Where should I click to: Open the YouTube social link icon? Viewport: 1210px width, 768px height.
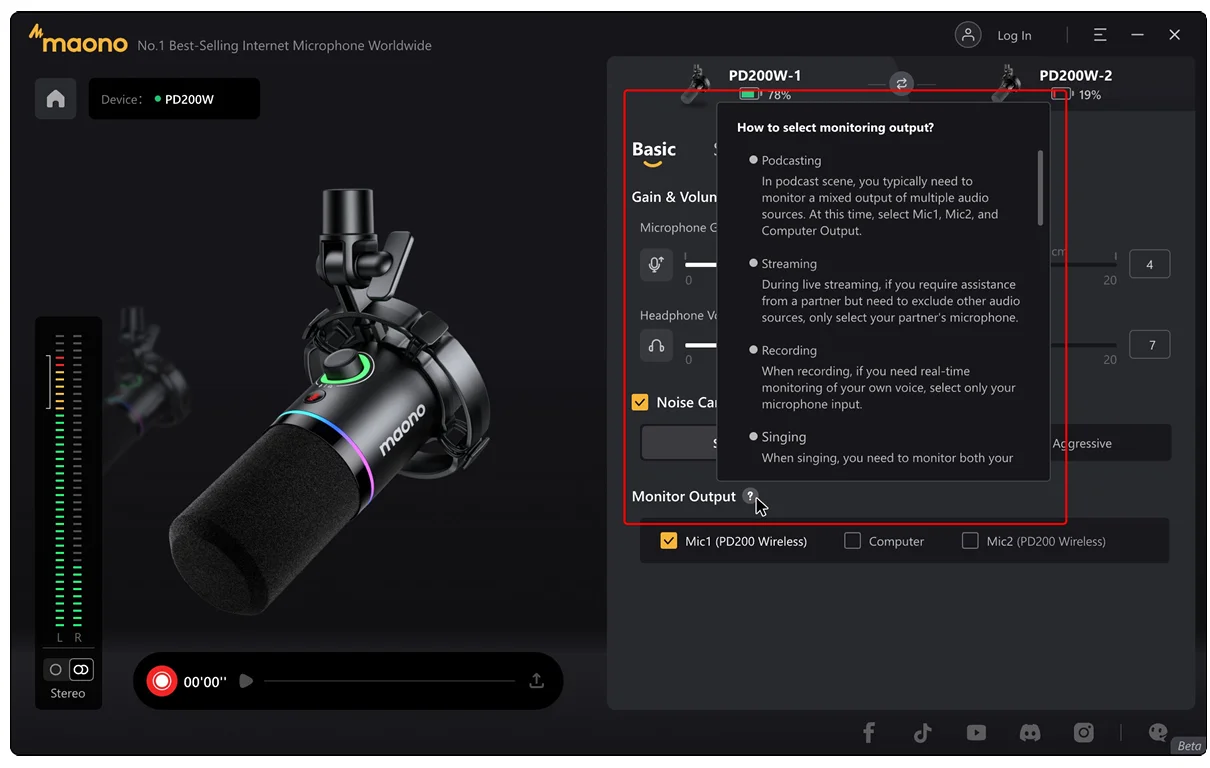[976, 733]
